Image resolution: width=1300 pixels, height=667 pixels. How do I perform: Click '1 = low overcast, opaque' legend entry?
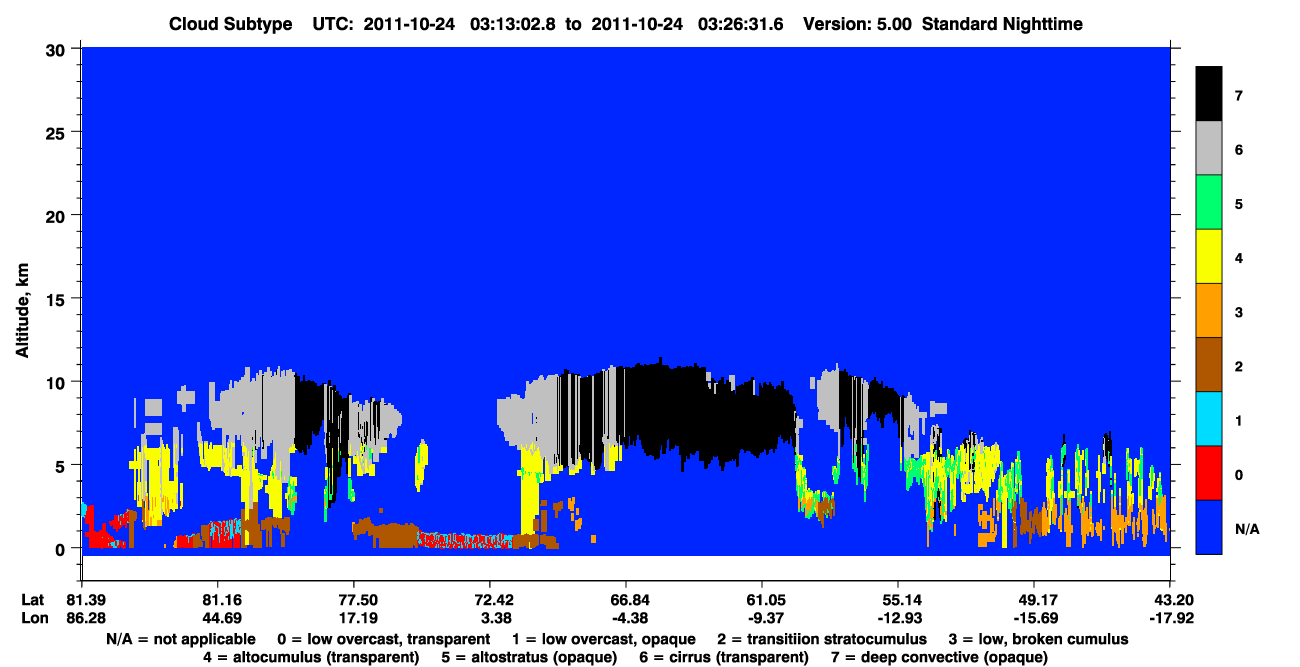point(604,638)
